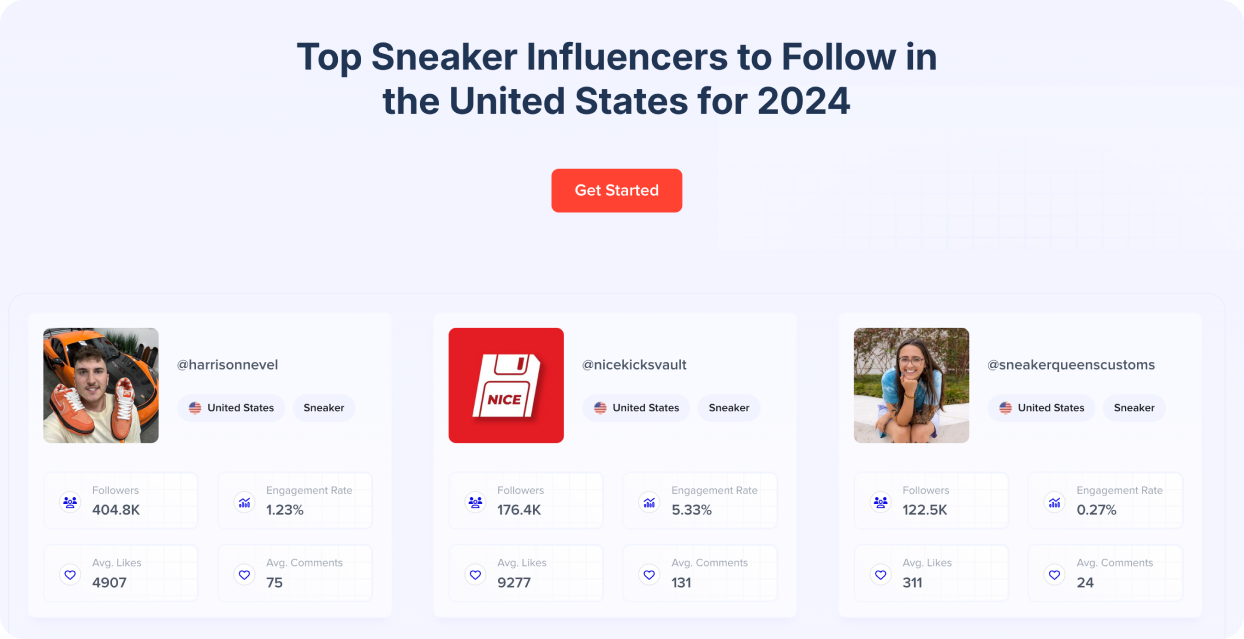Click the chart icon beside 5.33% engagement
Screen dimensions: 1244x639
tap(649, 502)
